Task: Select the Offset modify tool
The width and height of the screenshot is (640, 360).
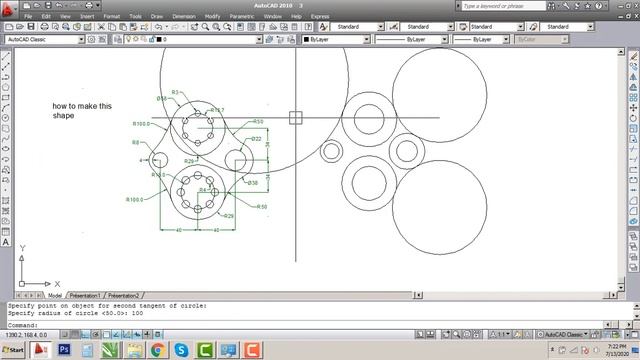Action: (x=633, y=87)
